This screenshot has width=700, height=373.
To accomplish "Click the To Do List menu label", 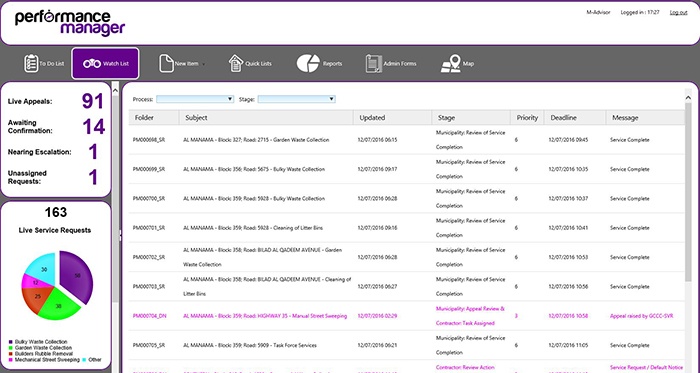I will click(52, 64).
